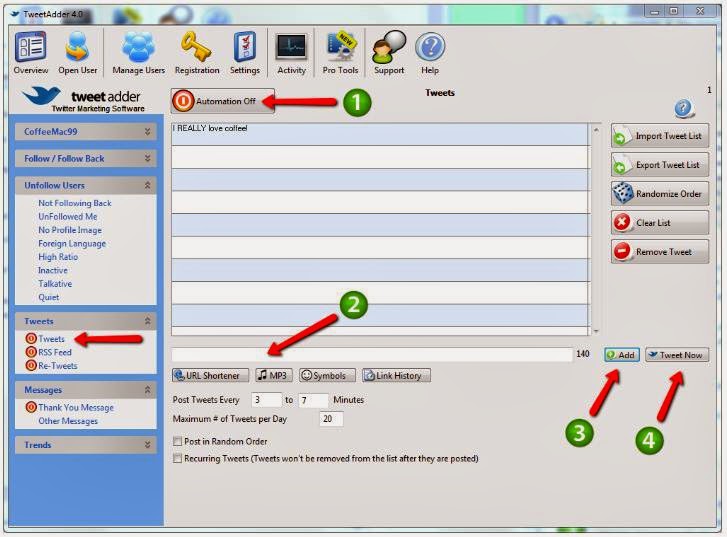Click the Randomize Order dice button
This screenshot has width=727, height=537.
660,194
